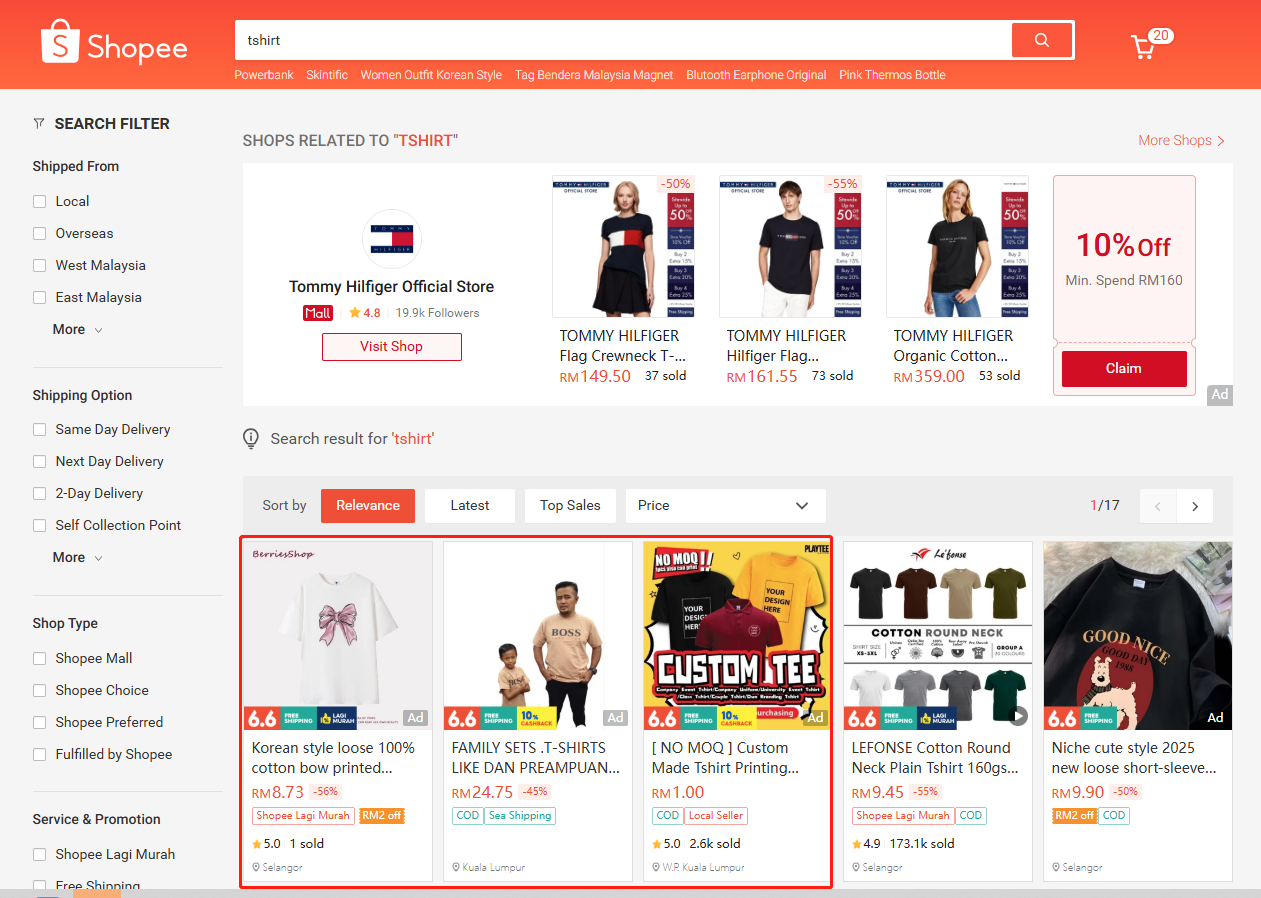Click the red Mall badge
Screen dimensions: 1261x898
click(317, 313)
